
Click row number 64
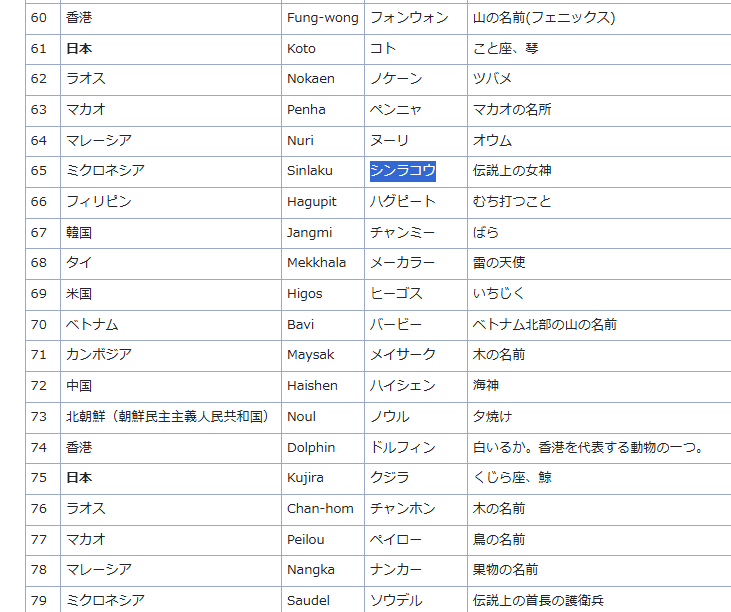[39, 141]
